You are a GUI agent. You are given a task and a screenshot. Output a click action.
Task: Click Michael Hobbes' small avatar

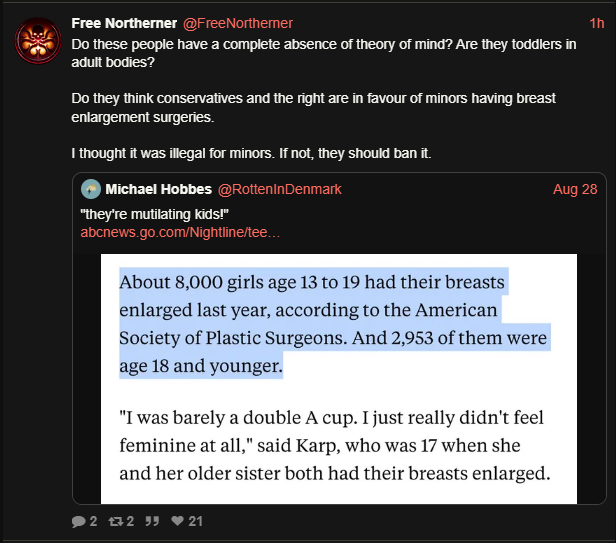coord(90,189)
